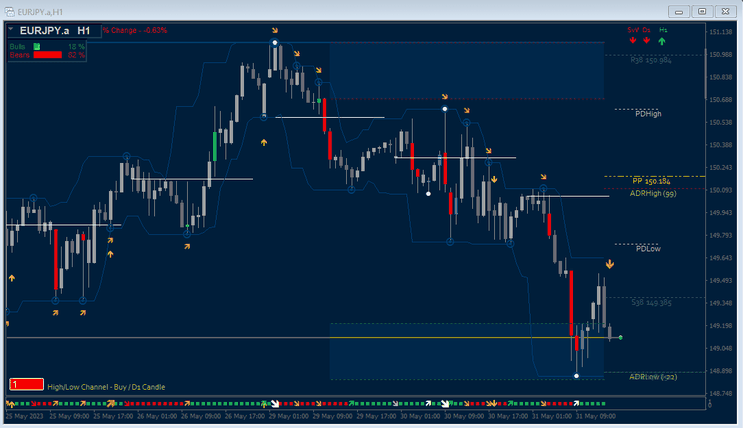Minimize the EURJPY.a,H1 chart window
The width and height of the screenshot is (743, 428).
tap(679, 11)
